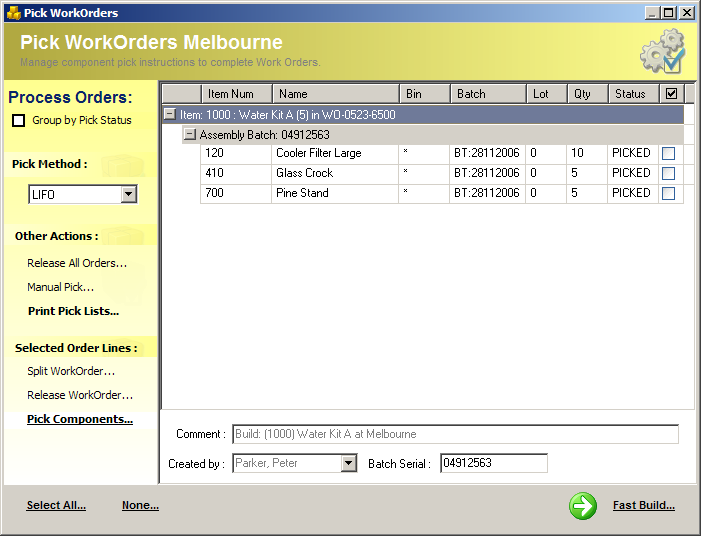Click the Pick Components link
Screen dimensions: 701x536
click(x=80, y=420)
